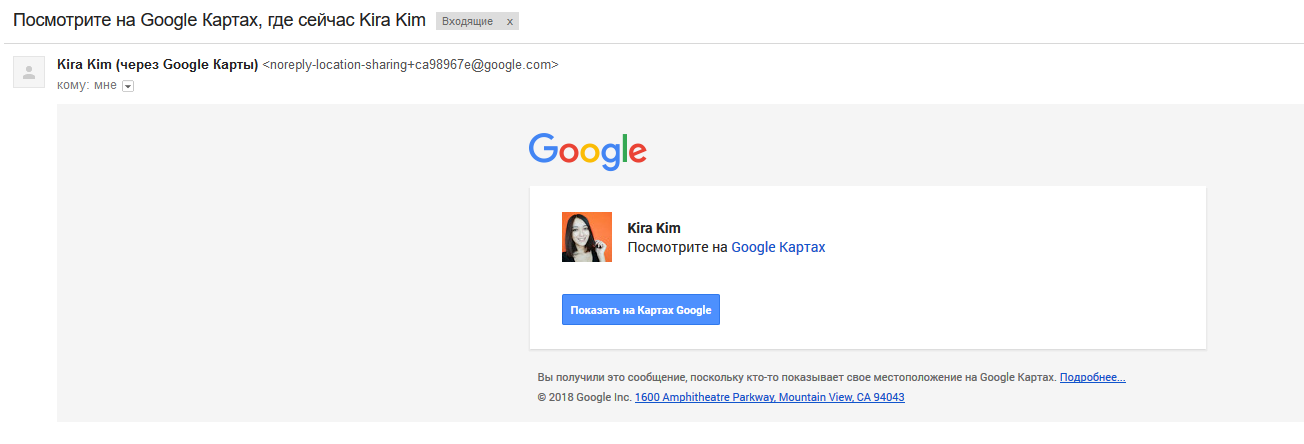Click the Входящие label tag

pyautogui.click(x=468, y=21)
